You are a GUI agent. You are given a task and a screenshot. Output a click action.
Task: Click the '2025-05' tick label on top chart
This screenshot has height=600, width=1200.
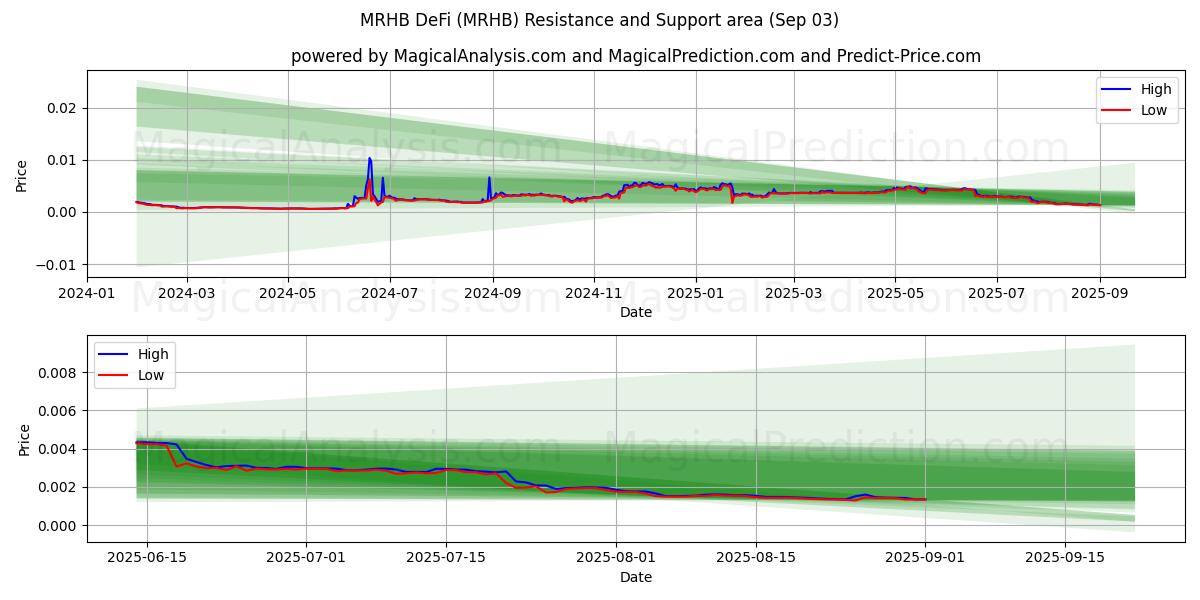[895, 293]
